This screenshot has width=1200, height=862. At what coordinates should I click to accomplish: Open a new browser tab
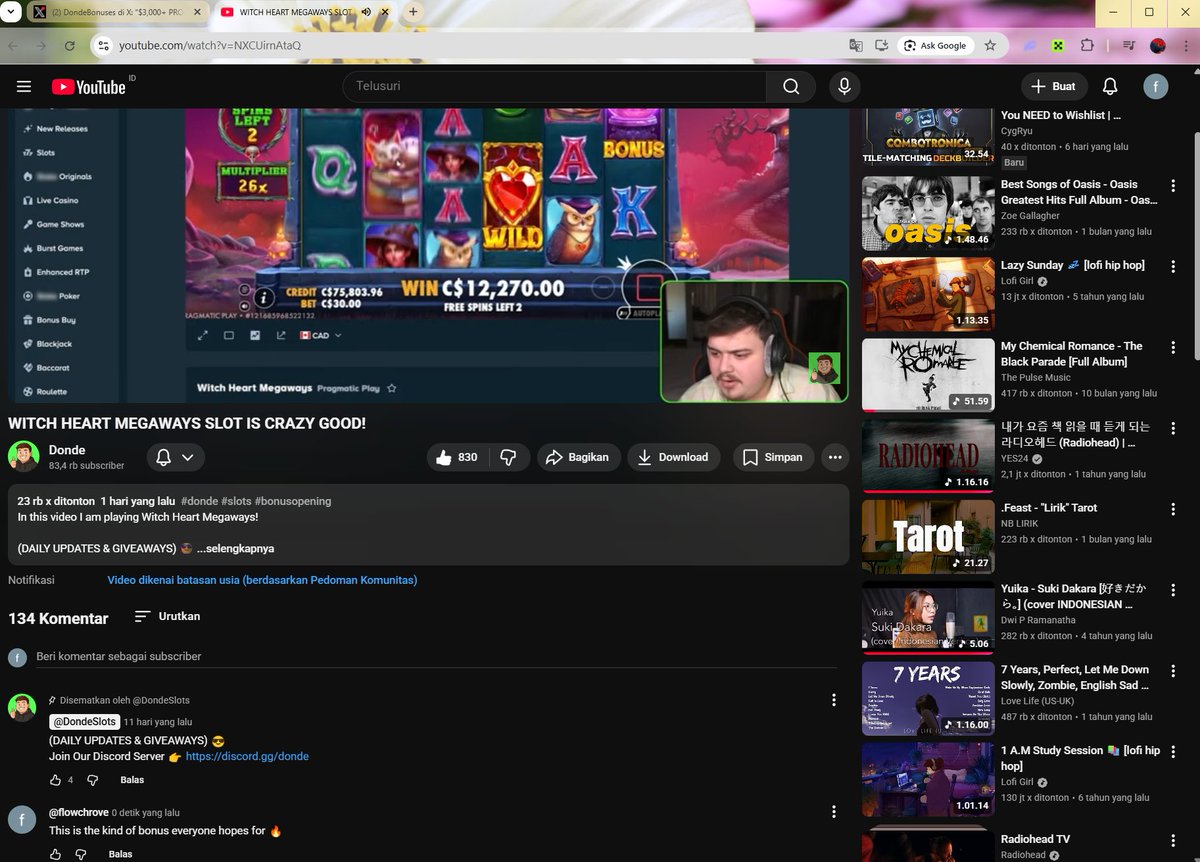pos(413,12)
